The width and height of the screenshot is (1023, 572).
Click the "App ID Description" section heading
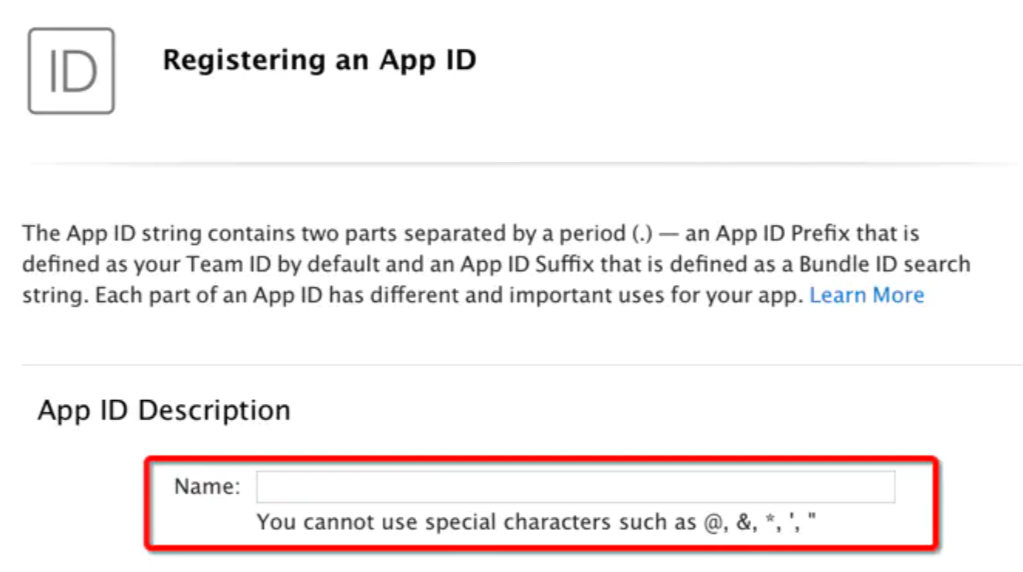pos(164,410)
